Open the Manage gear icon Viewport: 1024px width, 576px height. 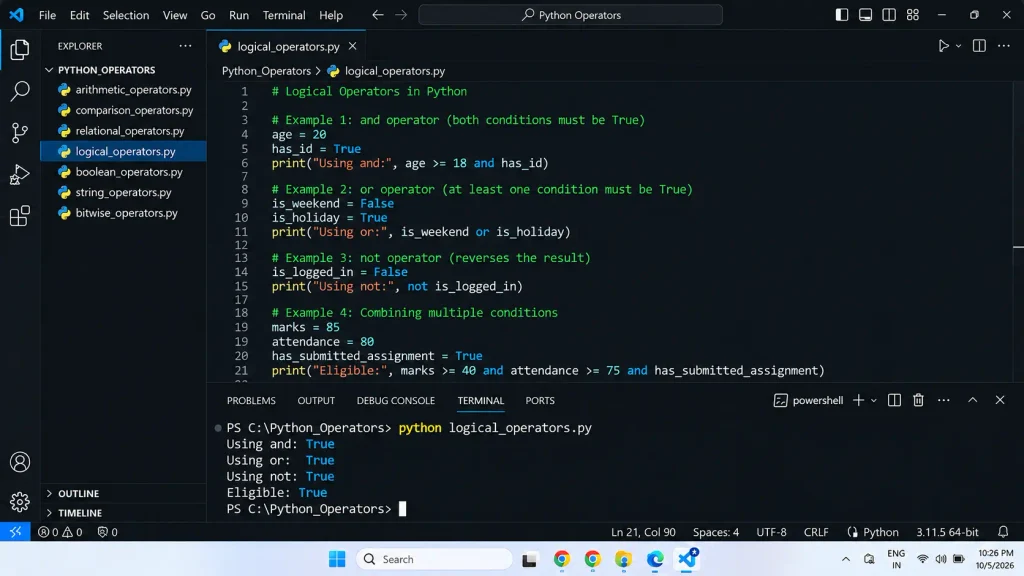coord(20,502)
